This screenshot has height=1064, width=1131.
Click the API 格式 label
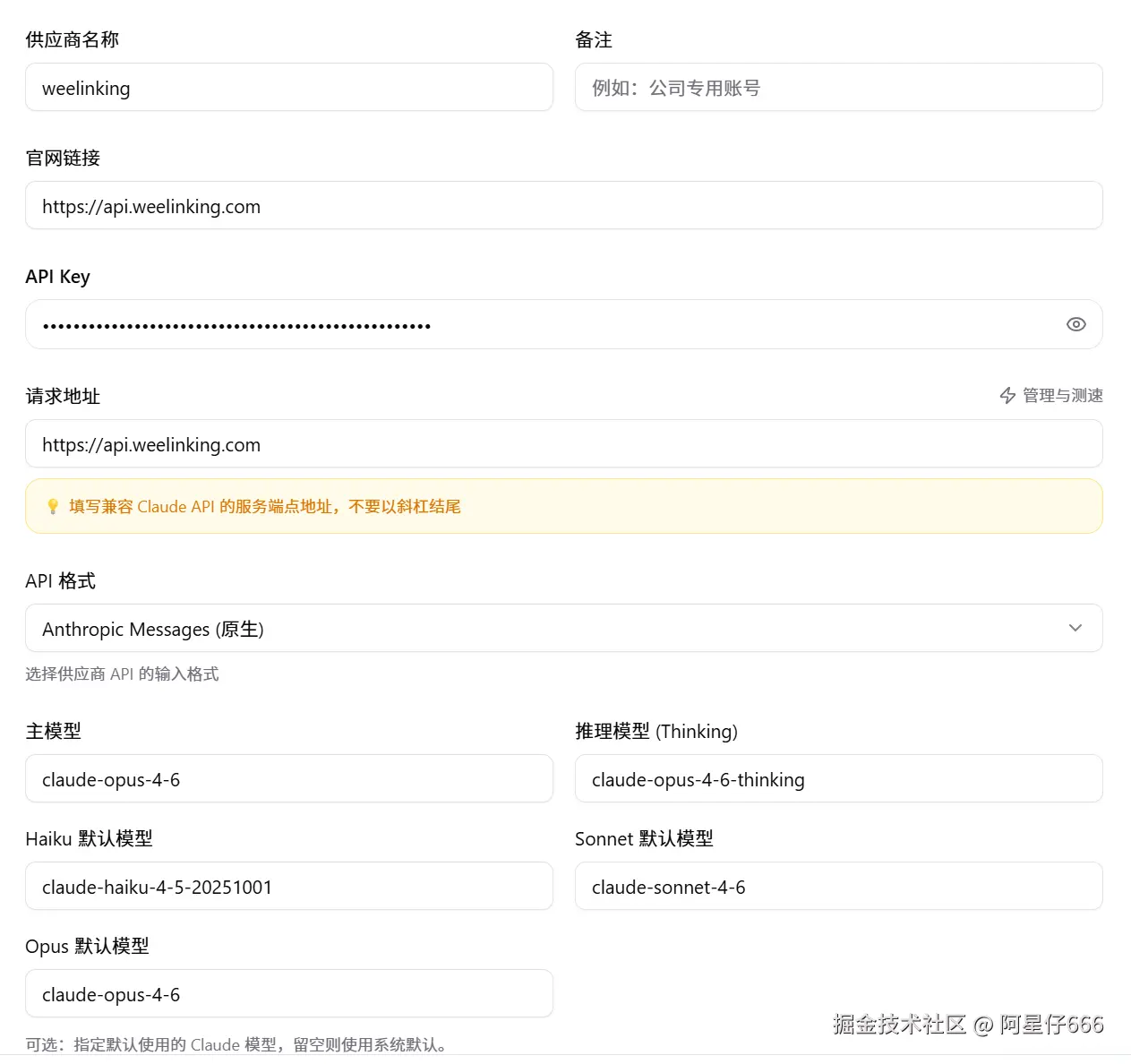60,580
